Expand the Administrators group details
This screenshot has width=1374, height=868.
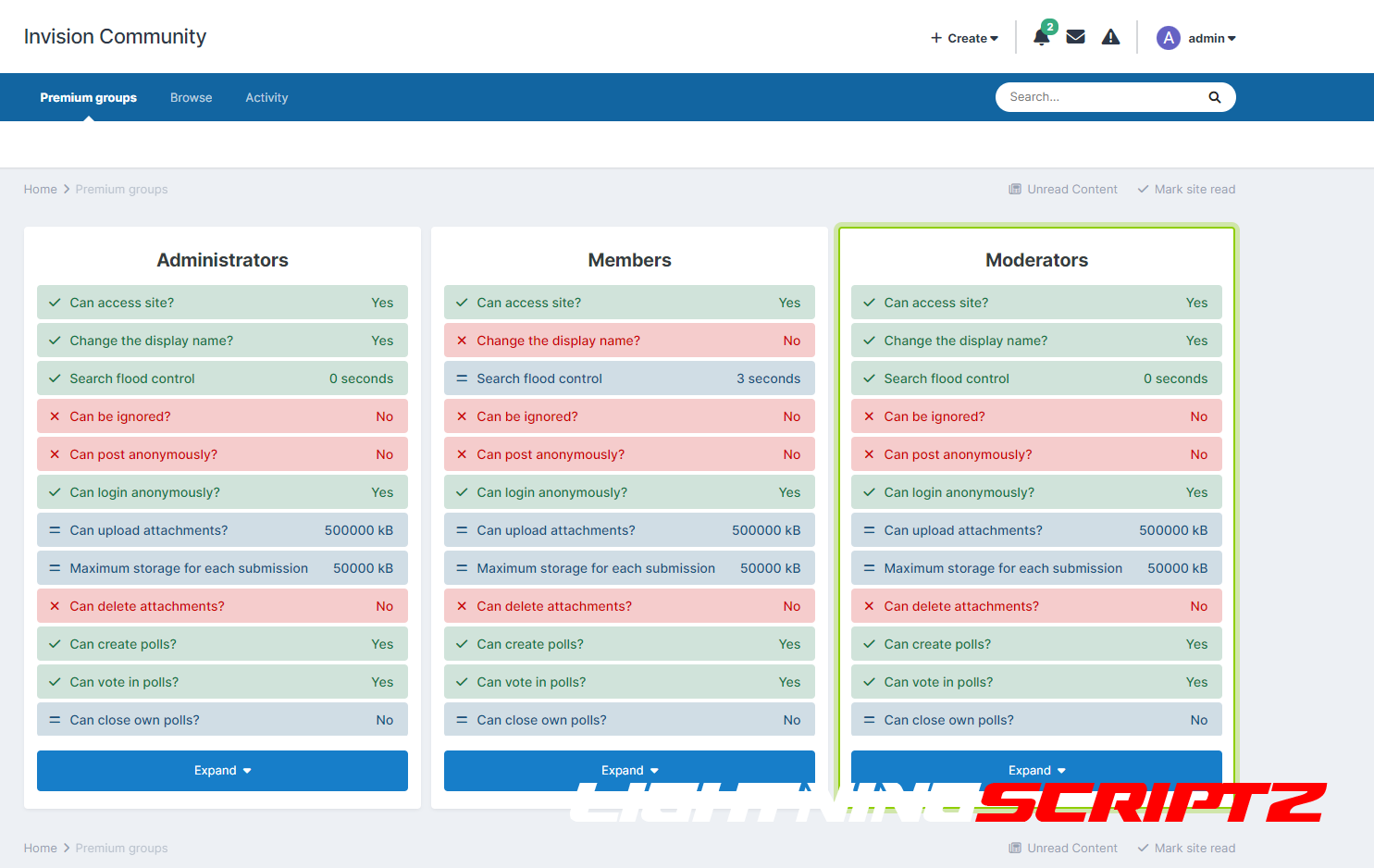222,771
